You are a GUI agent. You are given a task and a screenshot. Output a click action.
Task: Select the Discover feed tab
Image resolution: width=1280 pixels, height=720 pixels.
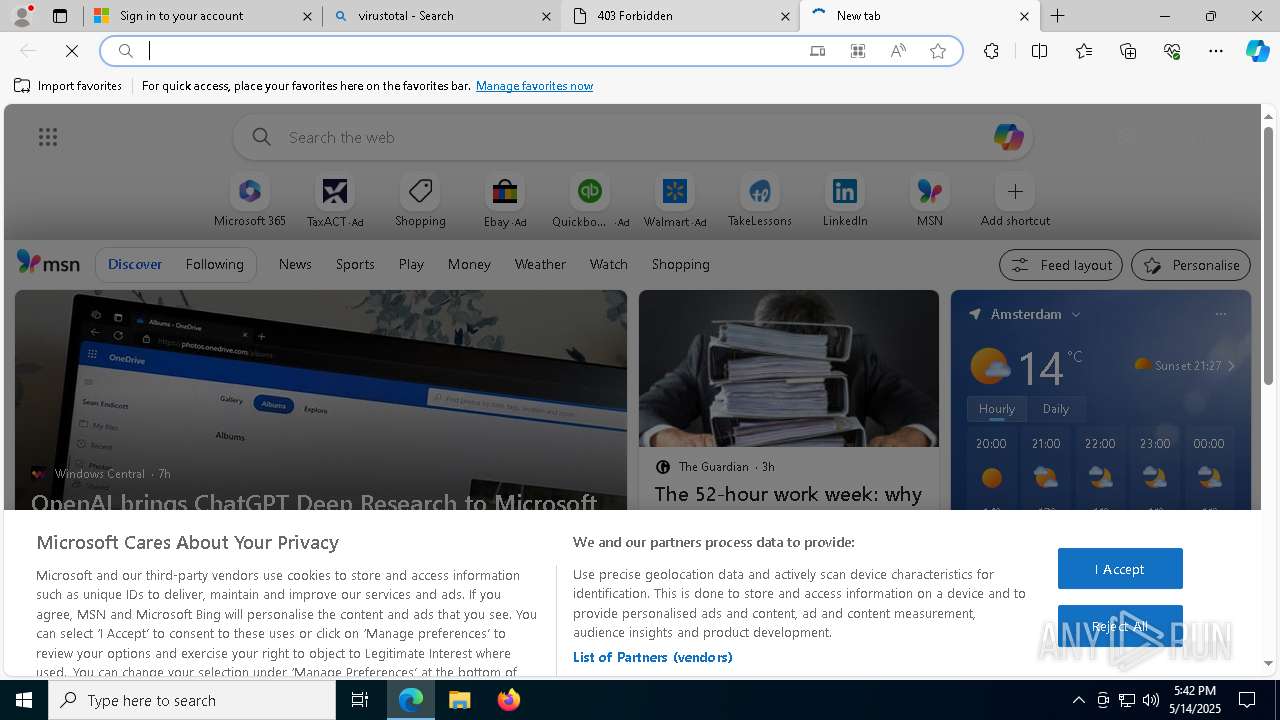click(135, 264)
